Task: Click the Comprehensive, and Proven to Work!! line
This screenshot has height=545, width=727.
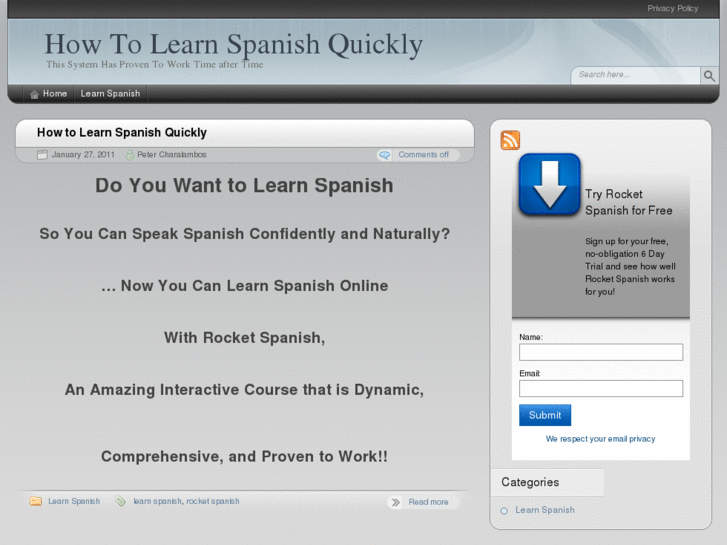Action: tap(244, 456)
